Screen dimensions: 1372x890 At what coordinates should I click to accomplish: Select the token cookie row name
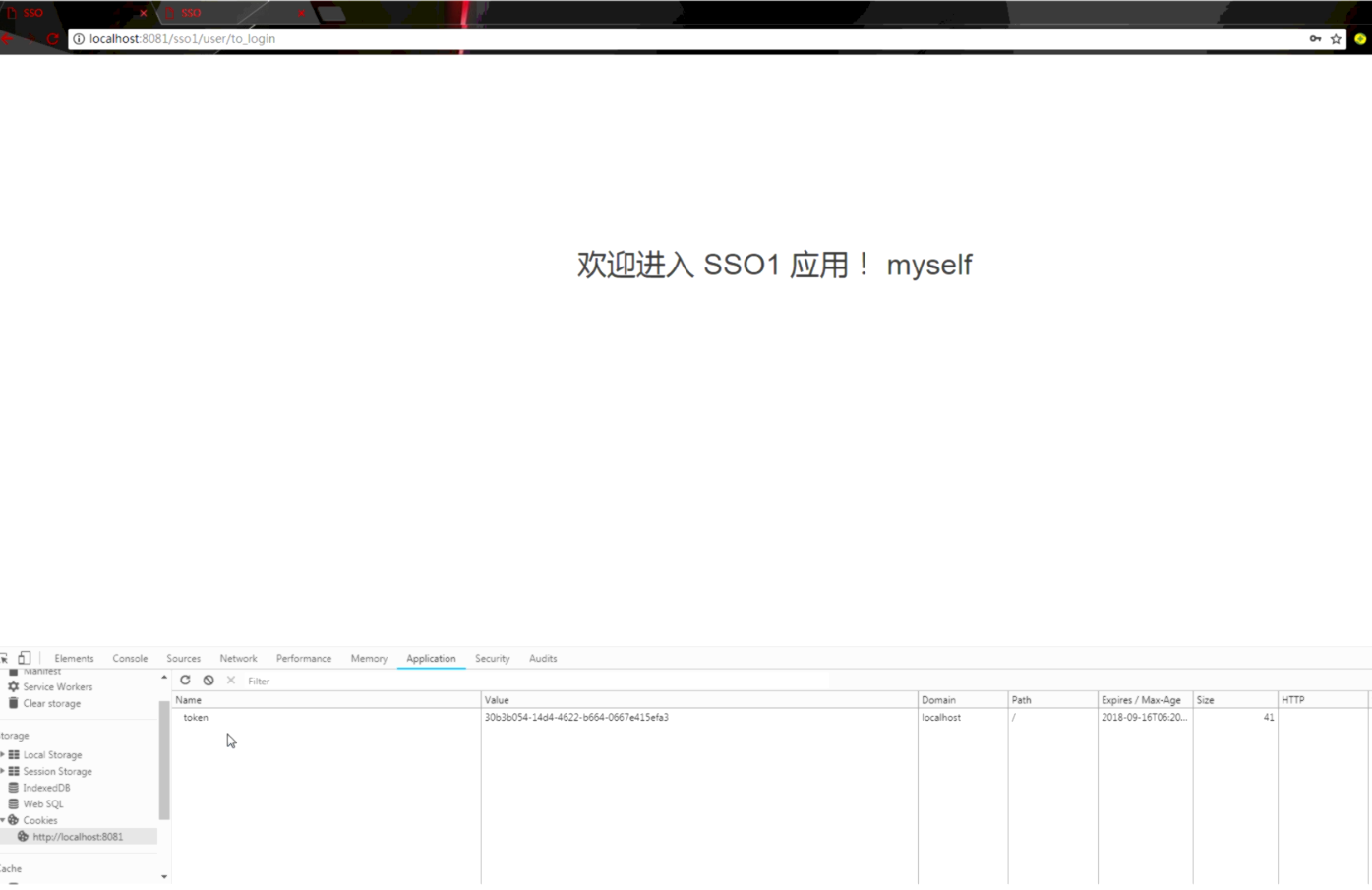[x=196, y=718]
